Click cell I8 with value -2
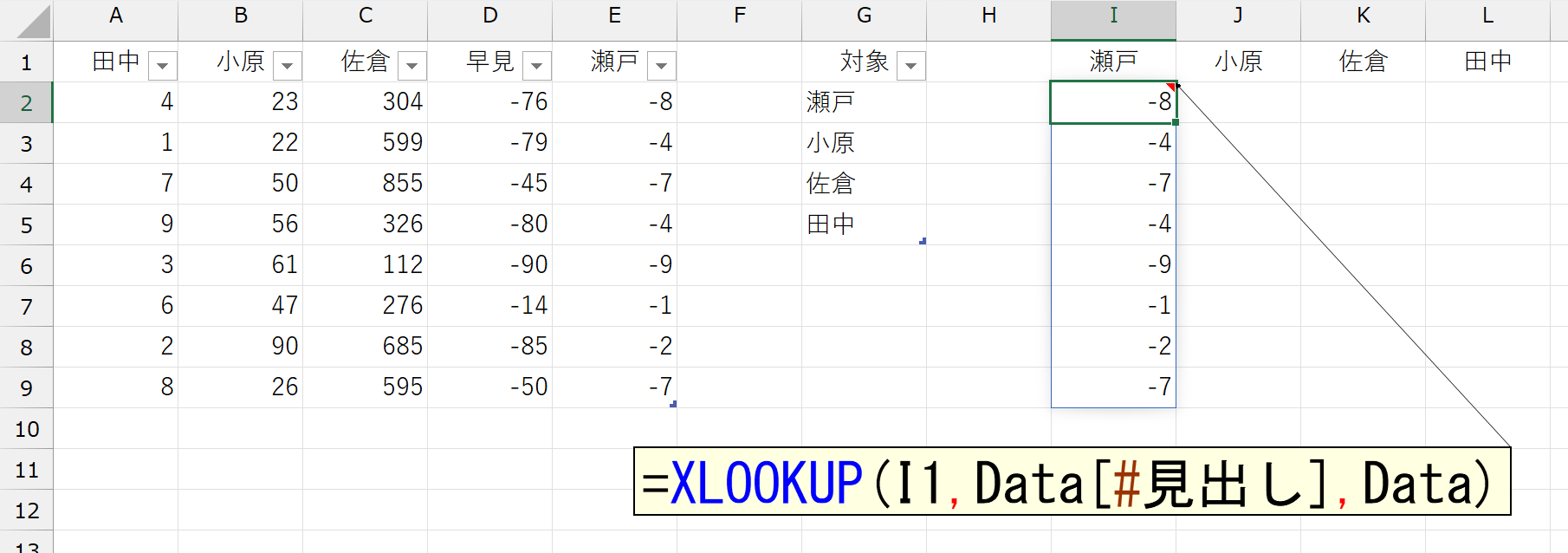Screen dimensions: 1568x553 coord(1114,347)
